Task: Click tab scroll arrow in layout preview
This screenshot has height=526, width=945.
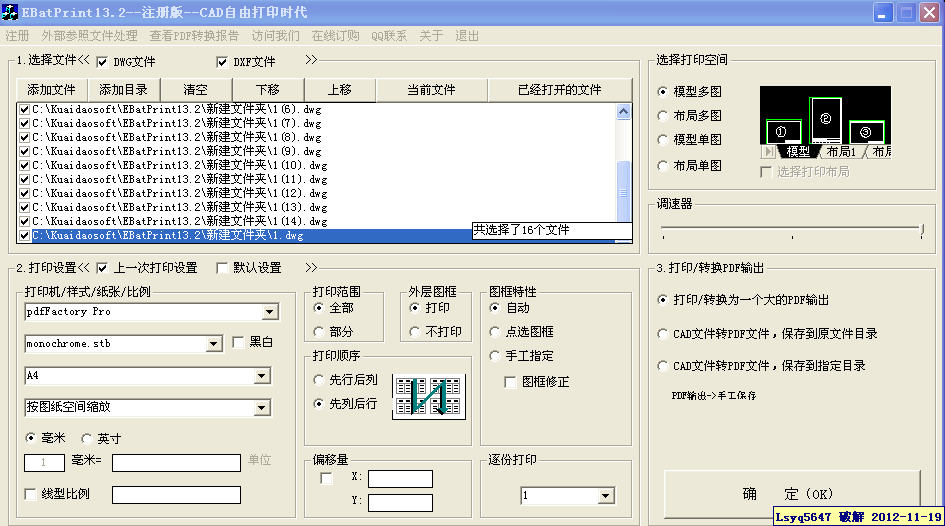Action: point(768,152)
